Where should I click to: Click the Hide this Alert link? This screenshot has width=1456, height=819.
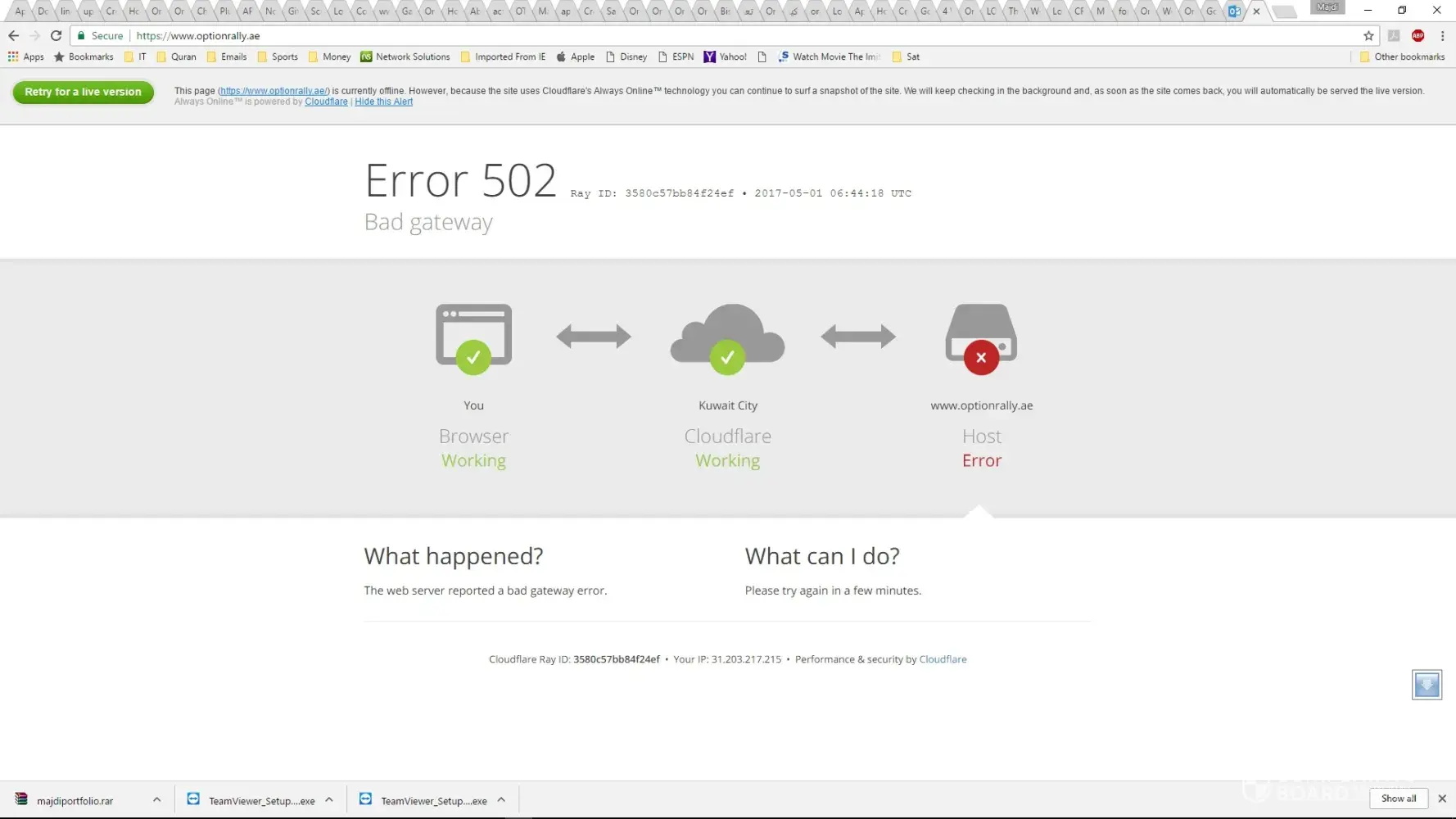383,102
